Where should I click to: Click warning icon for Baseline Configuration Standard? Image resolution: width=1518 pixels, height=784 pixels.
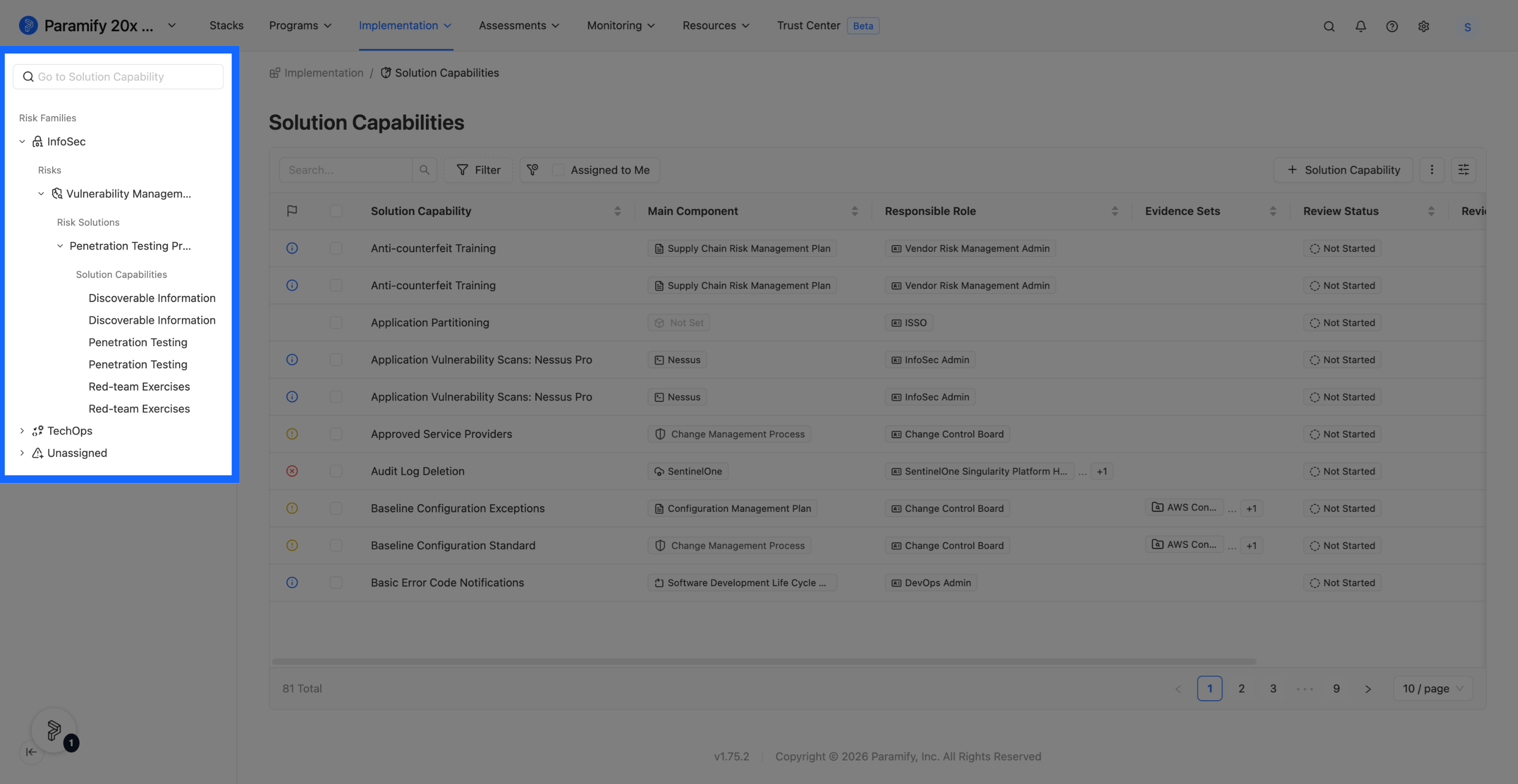292,545
